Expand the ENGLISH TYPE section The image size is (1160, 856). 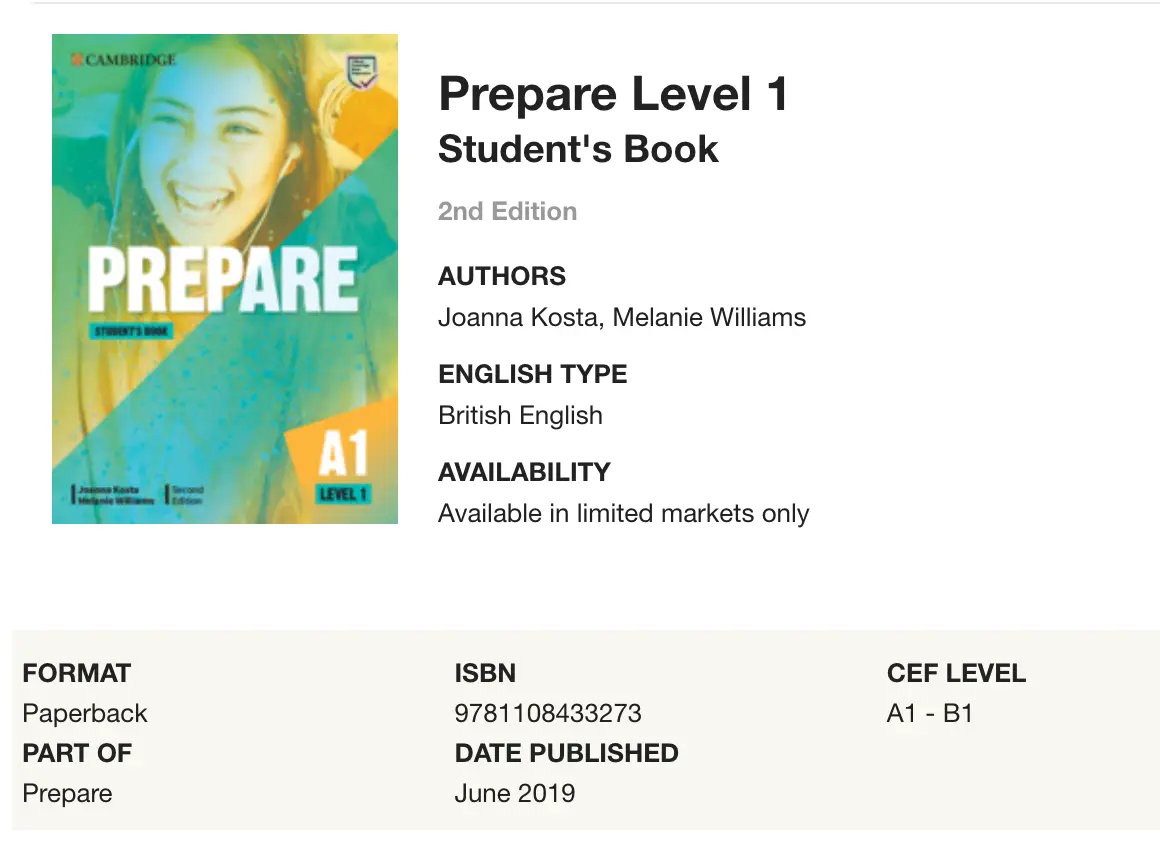[x=533, y=374]
